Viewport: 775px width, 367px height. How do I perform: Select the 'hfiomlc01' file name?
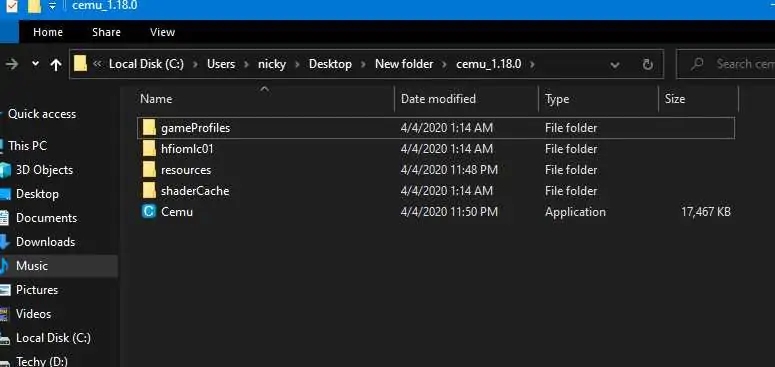tap(187, 149)
